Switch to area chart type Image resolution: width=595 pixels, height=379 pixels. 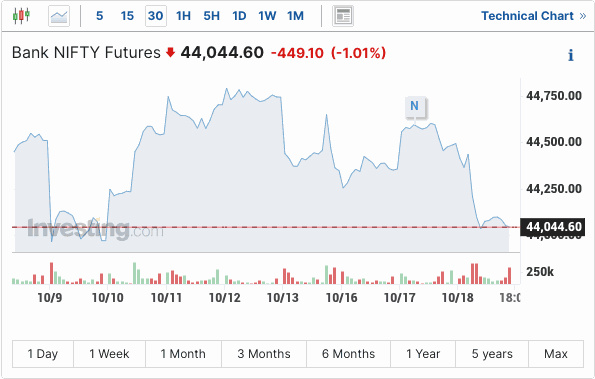tap(59, 16)
